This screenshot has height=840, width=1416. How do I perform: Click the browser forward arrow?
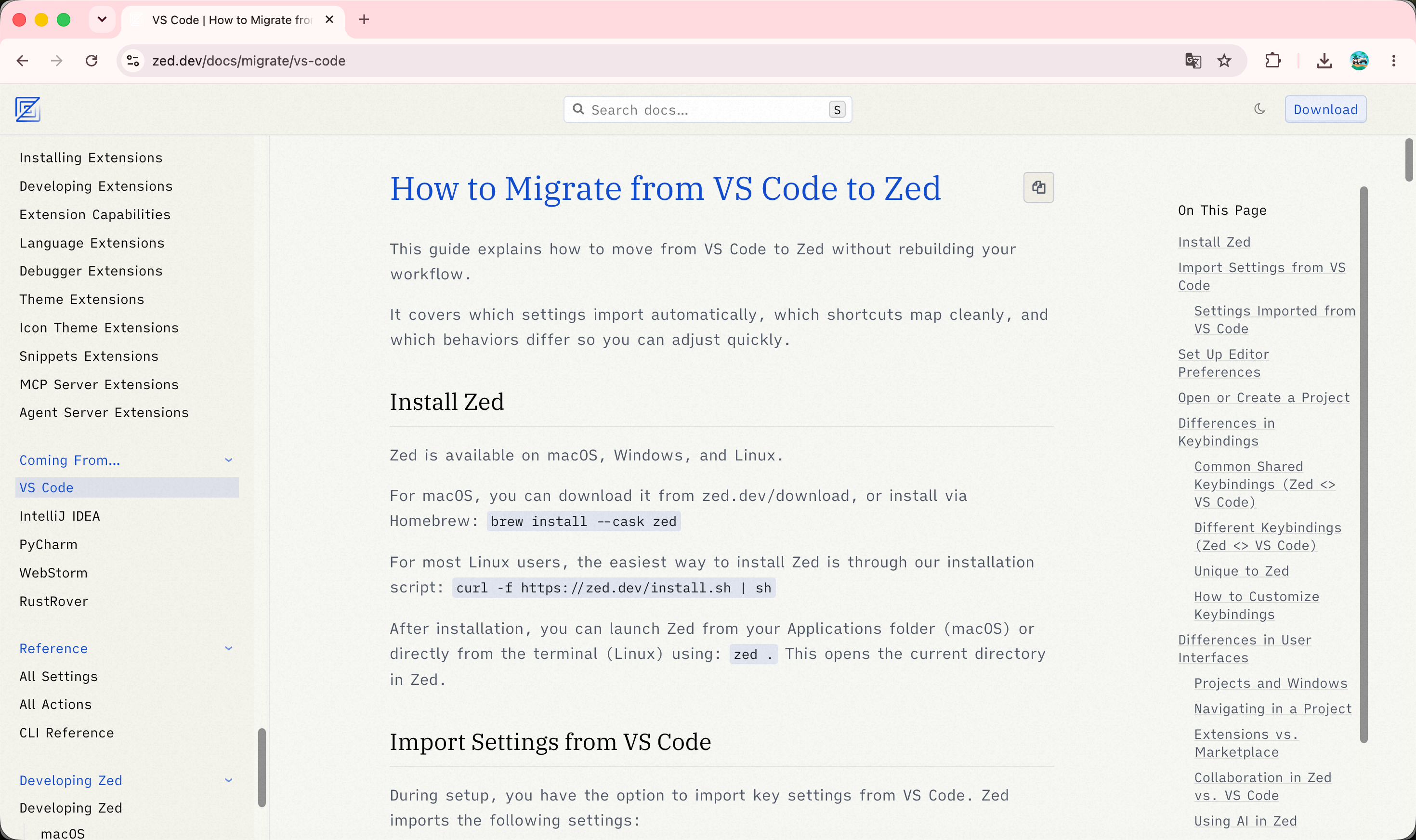57,61
